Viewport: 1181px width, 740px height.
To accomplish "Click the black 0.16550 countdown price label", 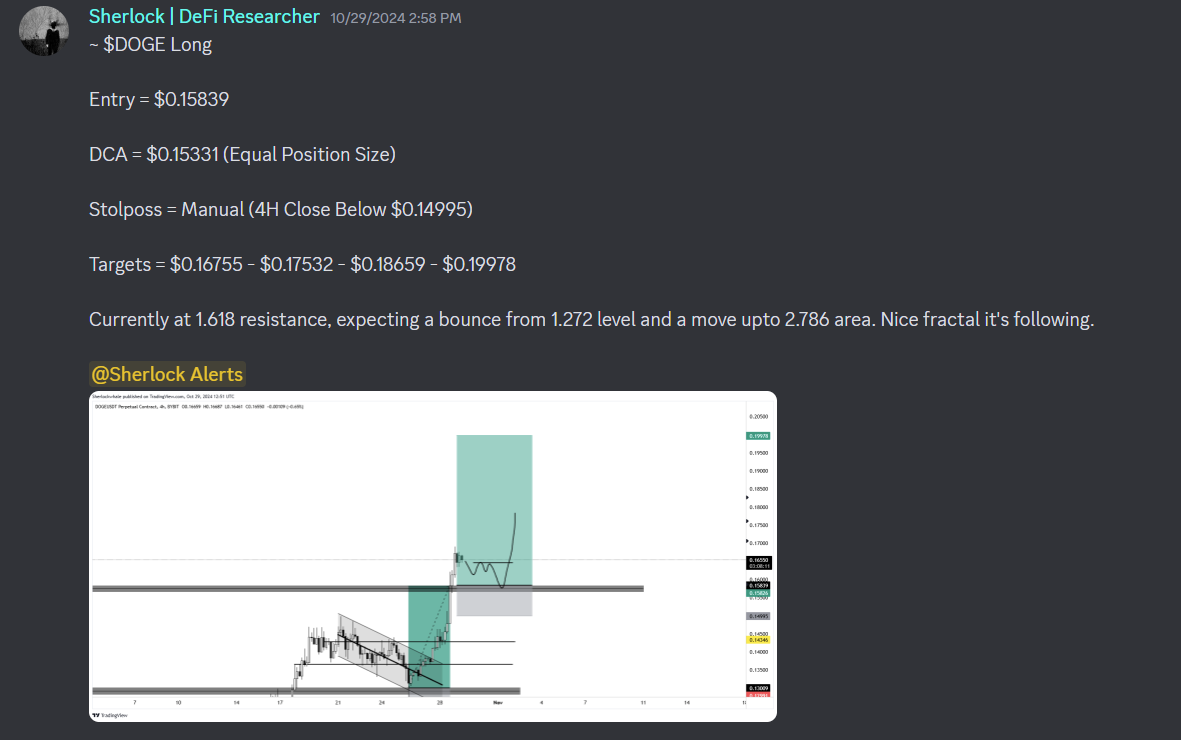I will coord(759,560).
